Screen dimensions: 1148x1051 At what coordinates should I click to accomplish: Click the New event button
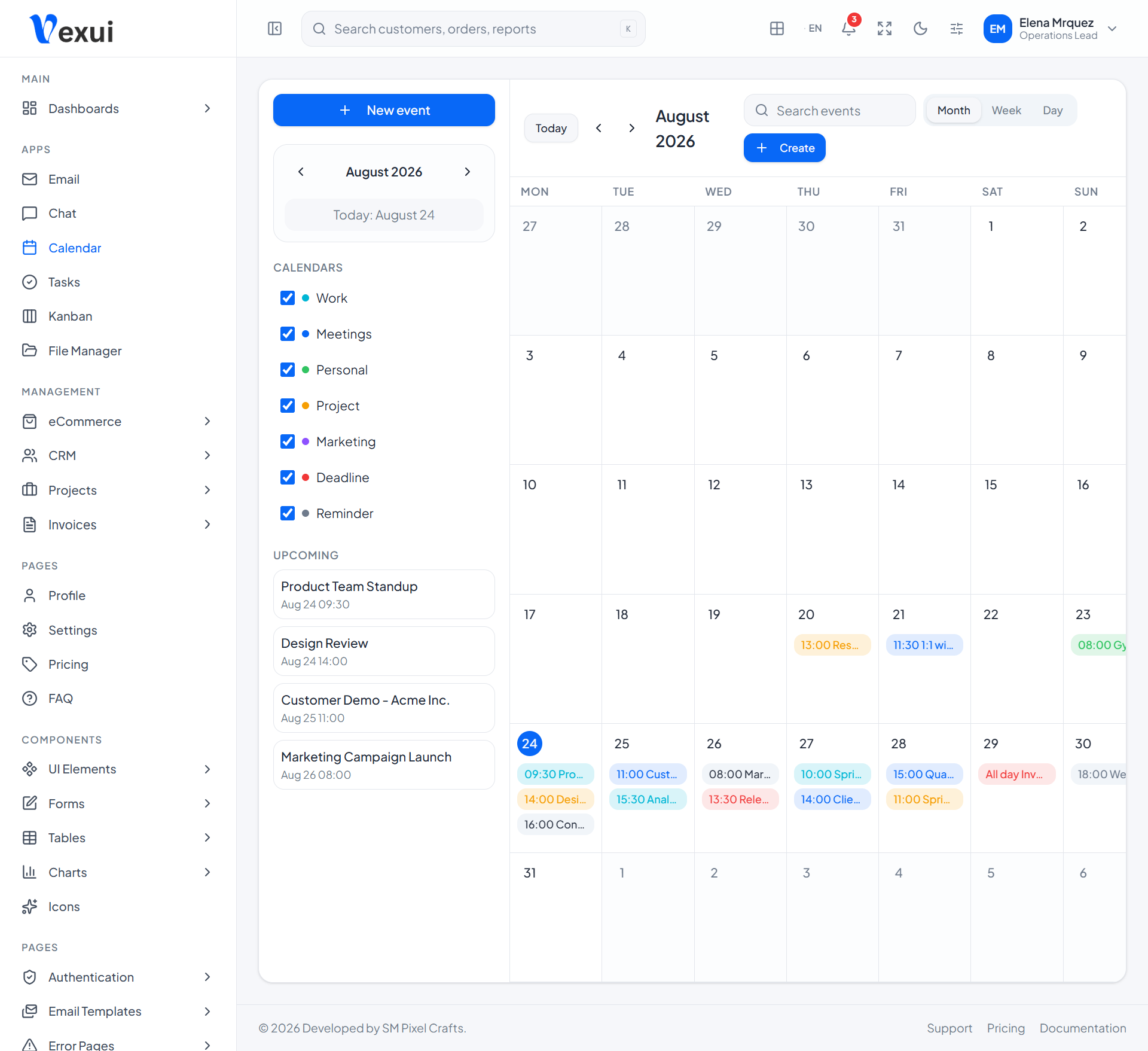384,110
